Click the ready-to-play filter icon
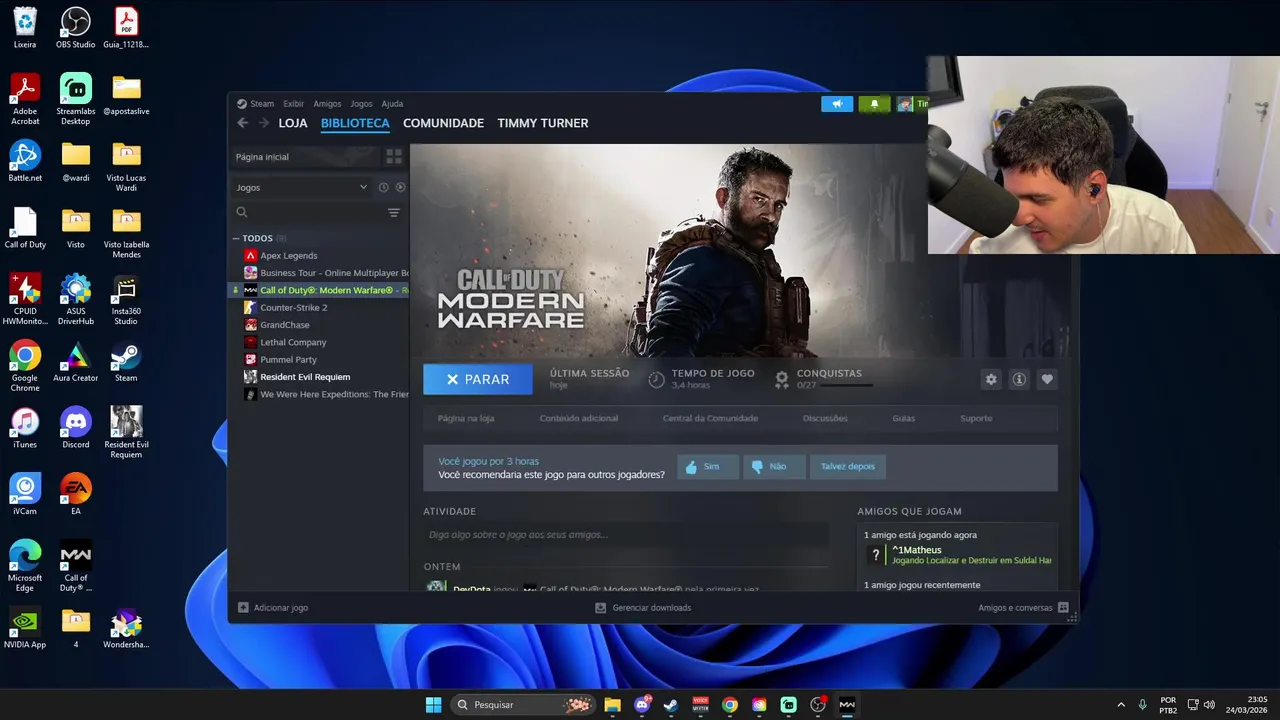This screenshot has height=720, width=1280. point(400,187)
